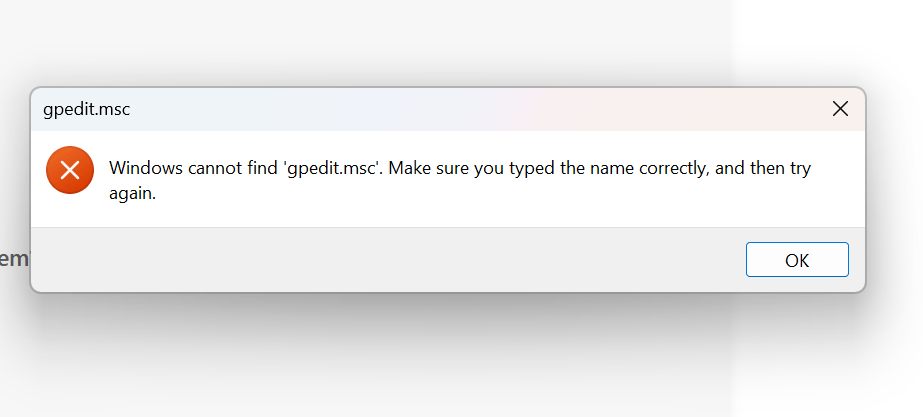Click the word 'again.' in the message

point(132,193)
